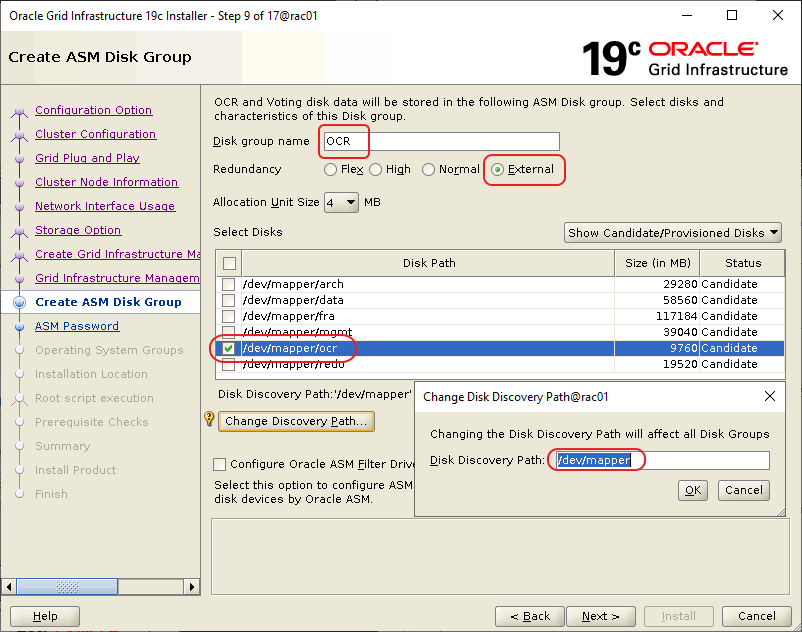Screen dimensions: 802x632
Task: Select the Flex redundancy radio button
Action: (x=330, y=169)
